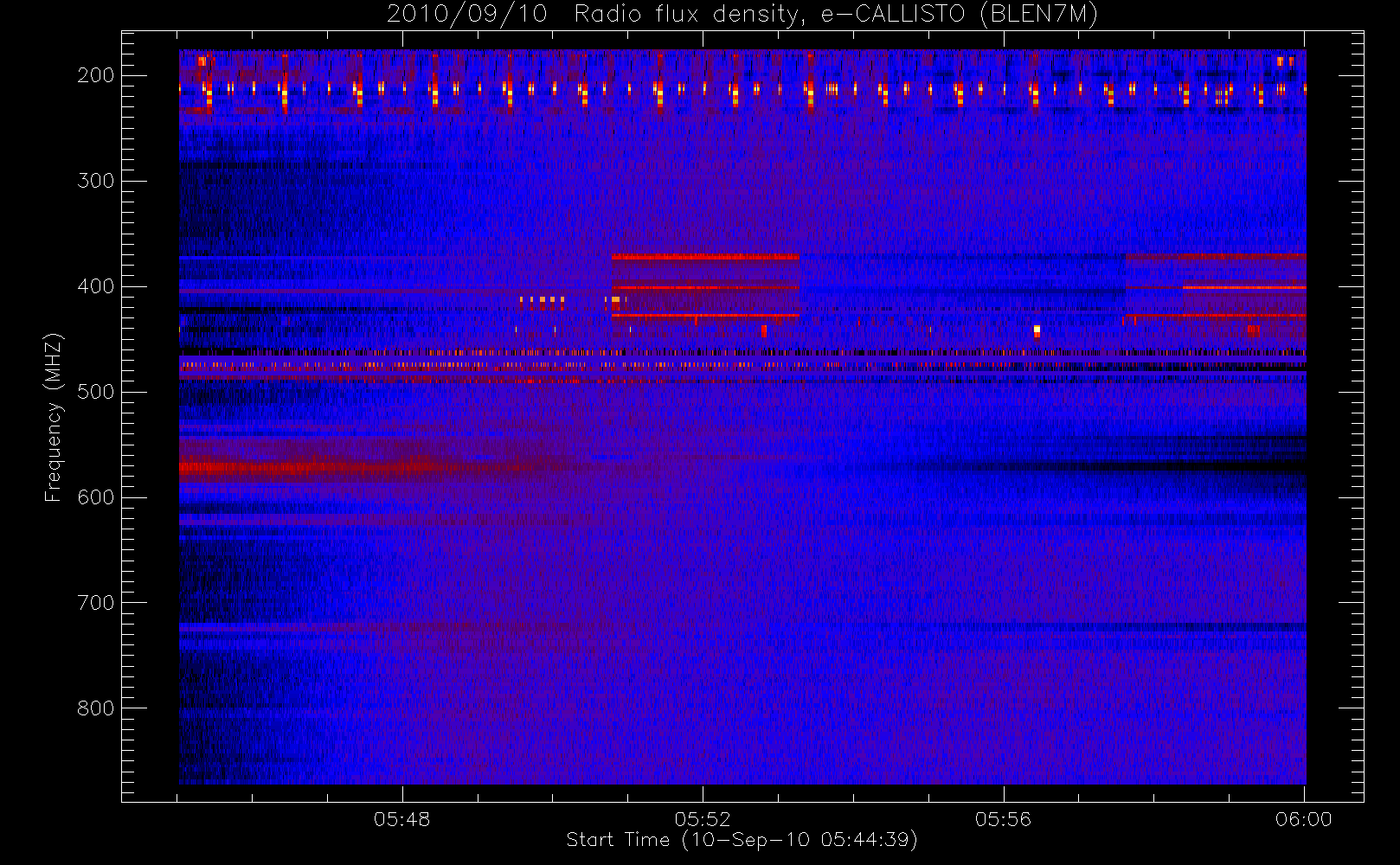This screenshot has height=865, width=1400.
Task: Click the bright red burst band near 370 MHz
Action: click(x=705, y=257)
